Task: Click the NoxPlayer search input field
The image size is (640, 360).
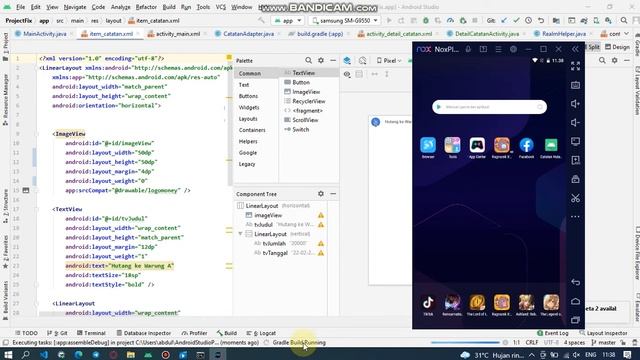Action: (489, 107)
